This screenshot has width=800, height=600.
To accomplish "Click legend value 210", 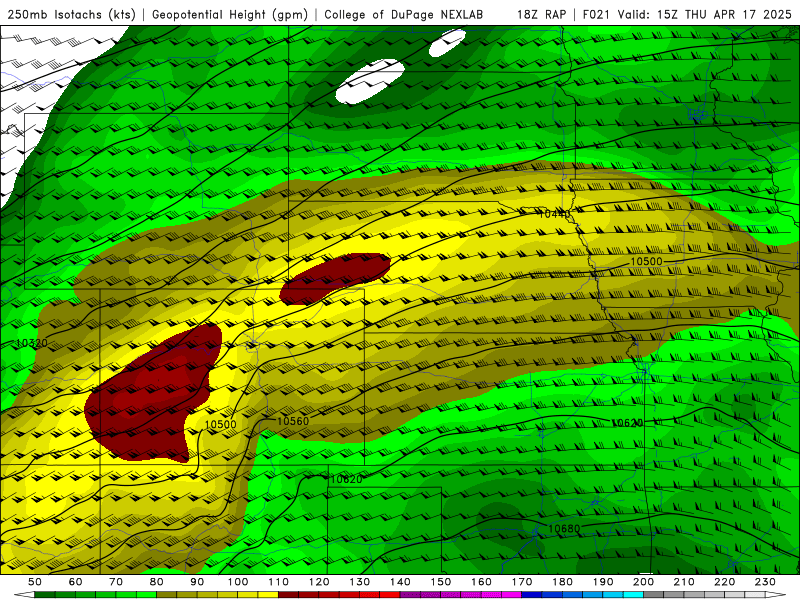I will click(x=684, y=582).
